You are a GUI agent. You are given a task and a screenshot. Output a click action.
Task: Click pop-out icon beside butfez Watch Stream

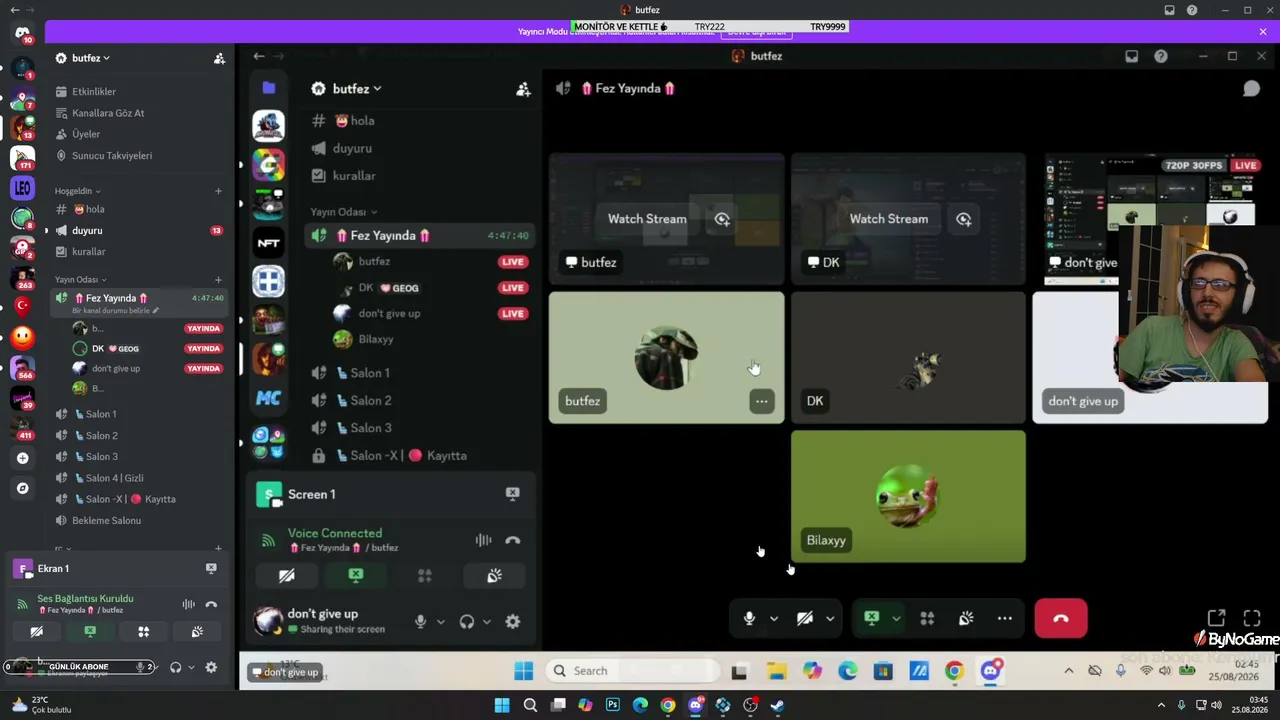click(x=722, y=219)
